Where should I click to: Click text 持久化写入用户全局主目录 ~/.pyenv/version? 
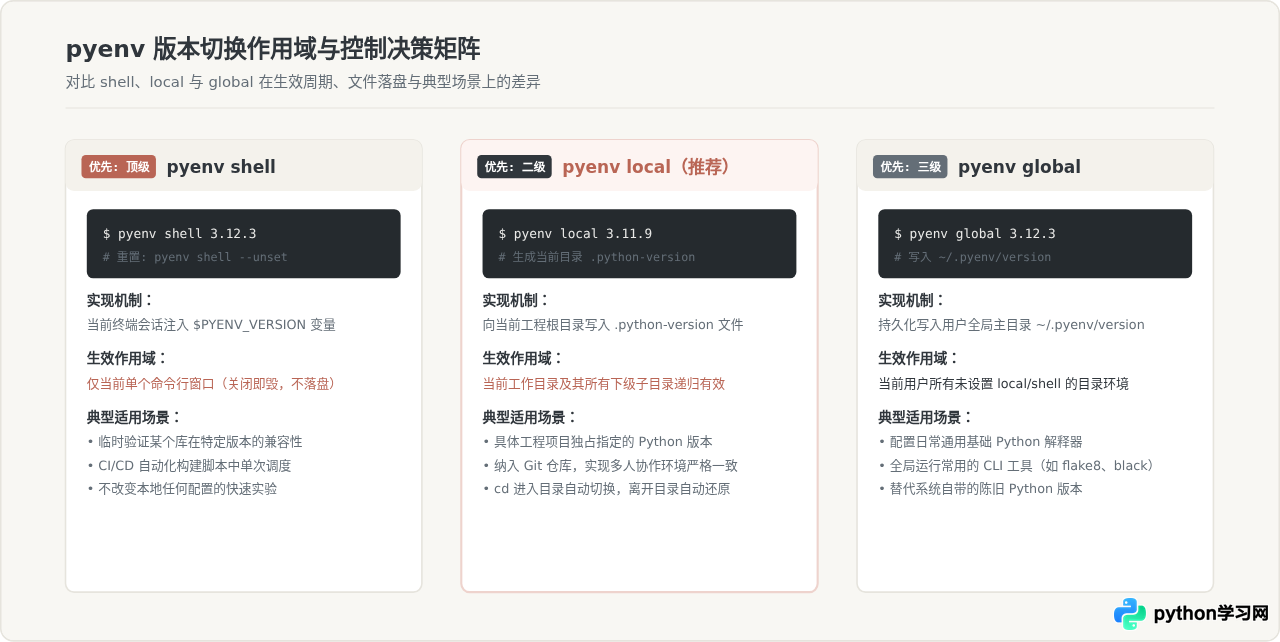pyautogui.click(x=1012, y=325)
